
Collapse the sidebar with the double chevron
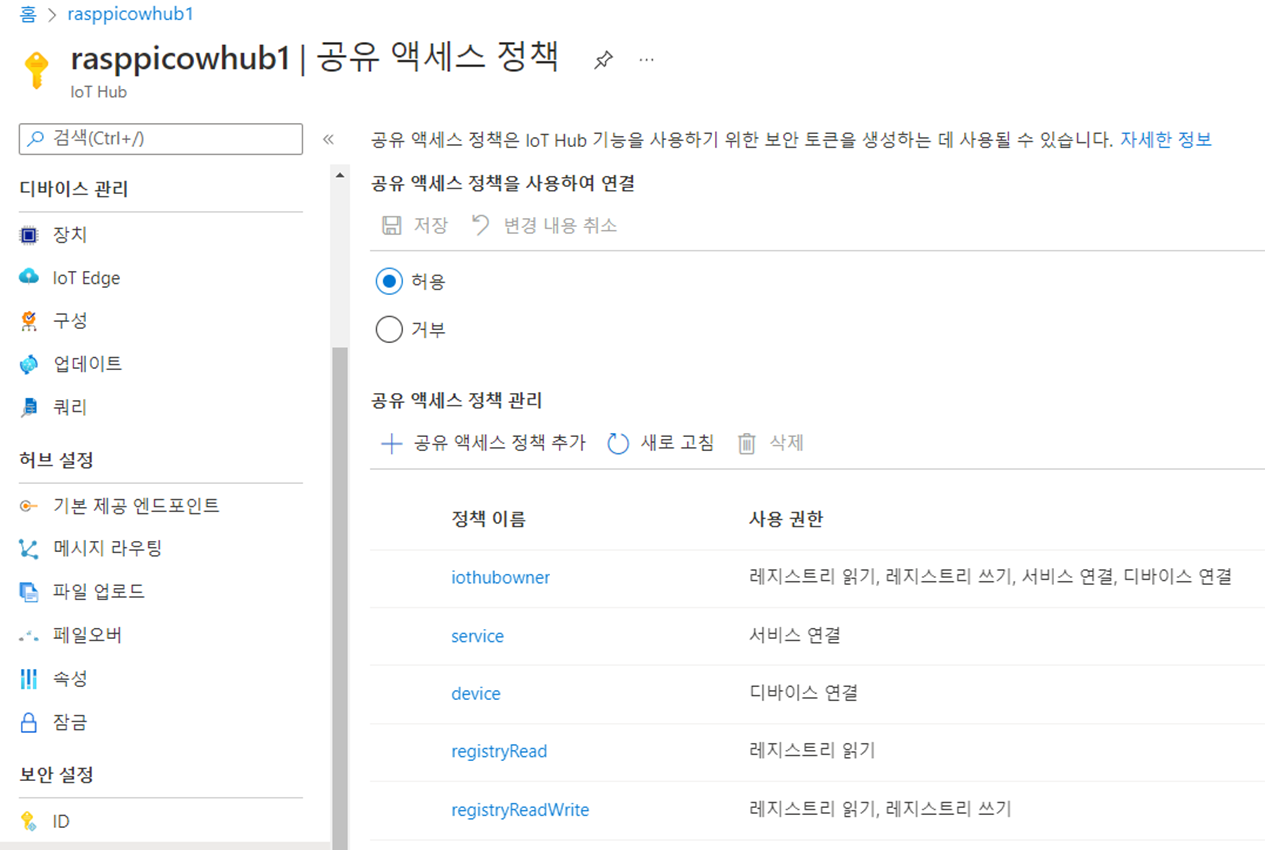click(328, 139)
